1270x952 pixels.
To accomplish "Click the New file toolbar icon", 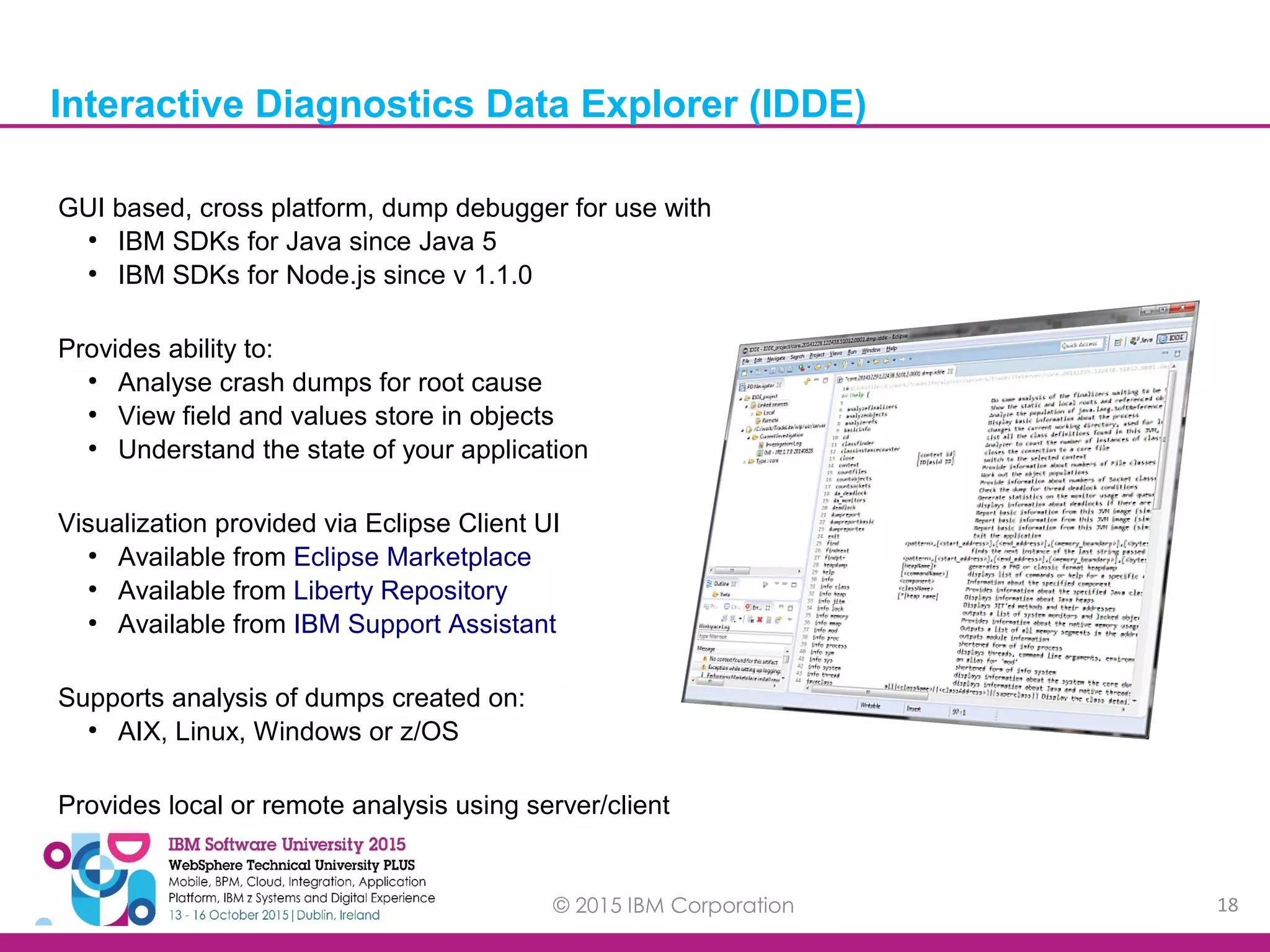I will pyautogui.click(x=744, y=372).
